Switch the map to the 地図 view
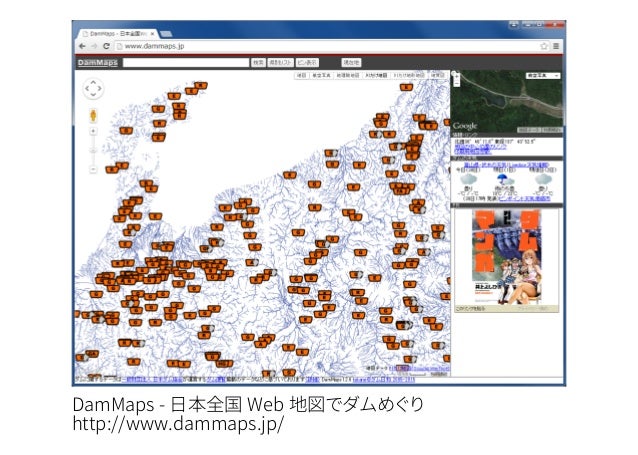 301,75
